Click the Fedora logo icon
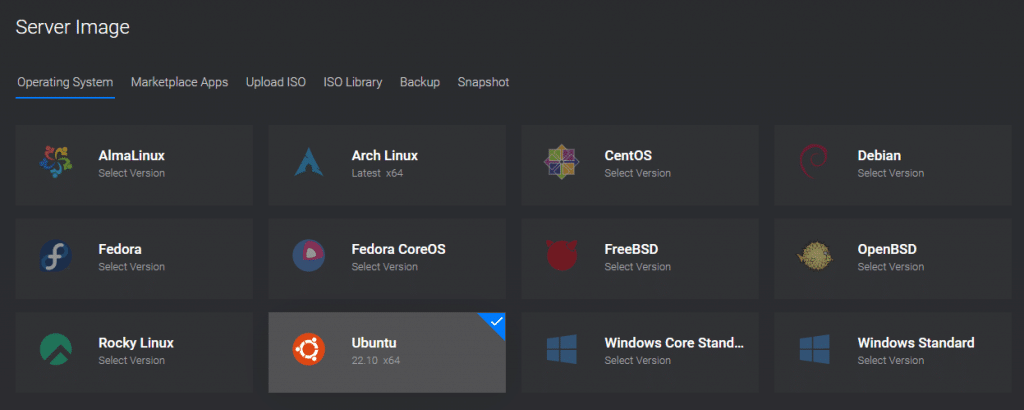Viewport: 1024px width, 410px height. 56,256
